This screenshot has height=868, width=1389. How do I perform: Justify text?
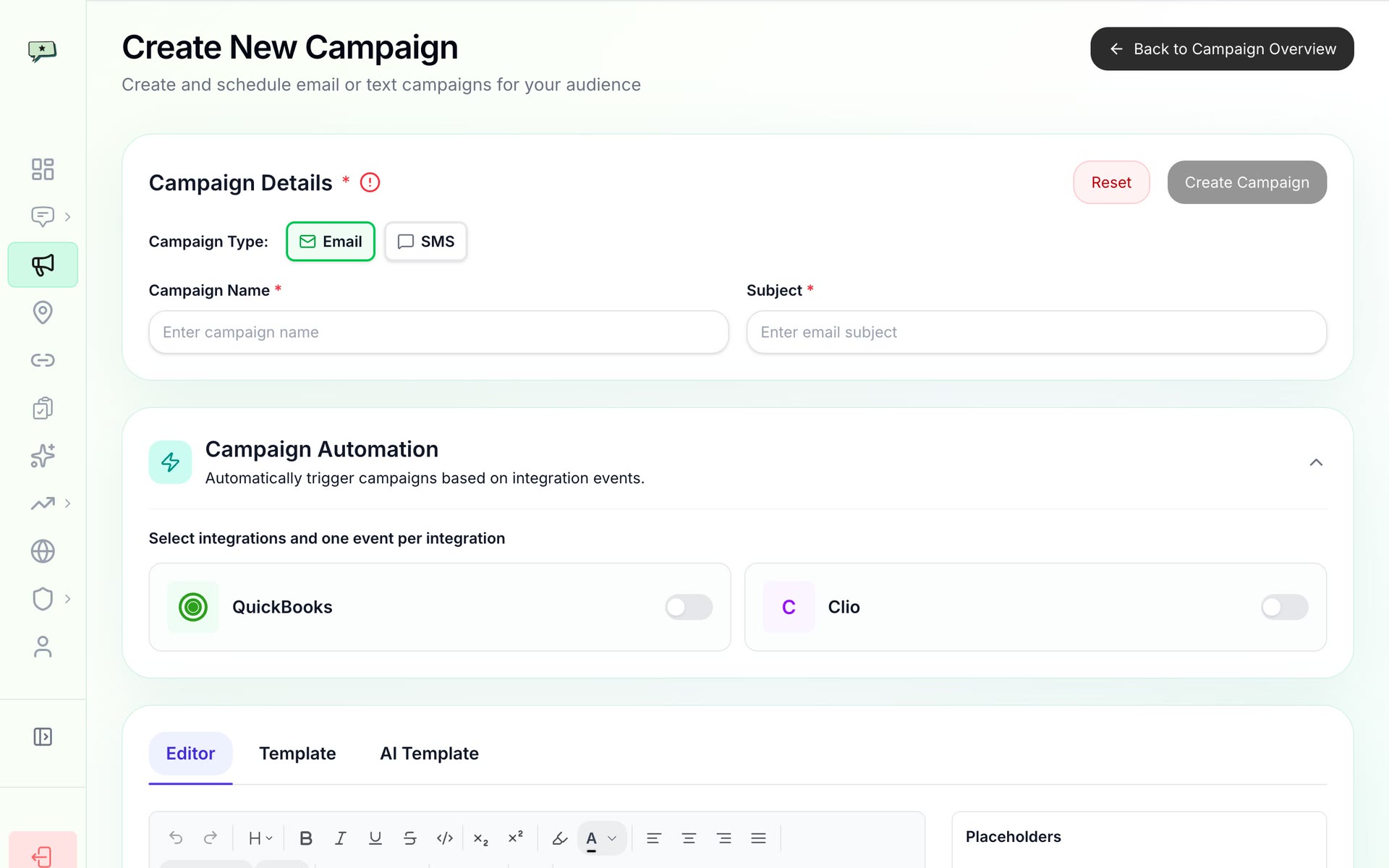pos(758,838)
